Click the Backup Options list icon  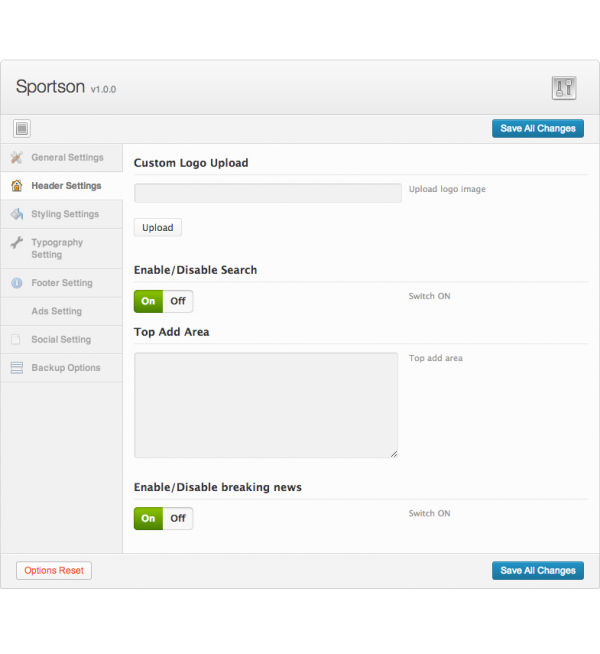(16, 368)
